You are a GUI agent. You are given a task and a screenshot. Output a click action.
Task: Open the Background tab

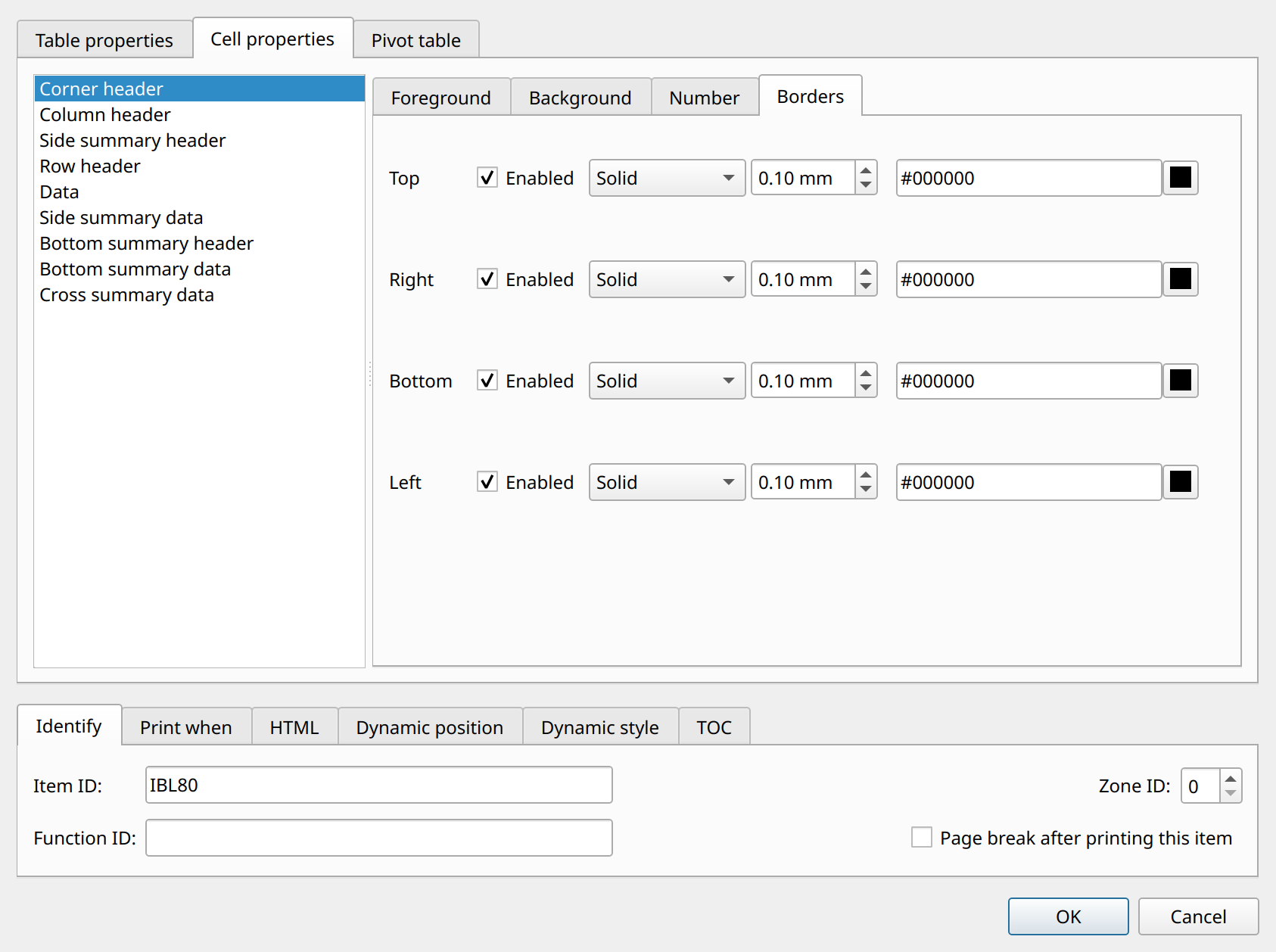point(580,98)
